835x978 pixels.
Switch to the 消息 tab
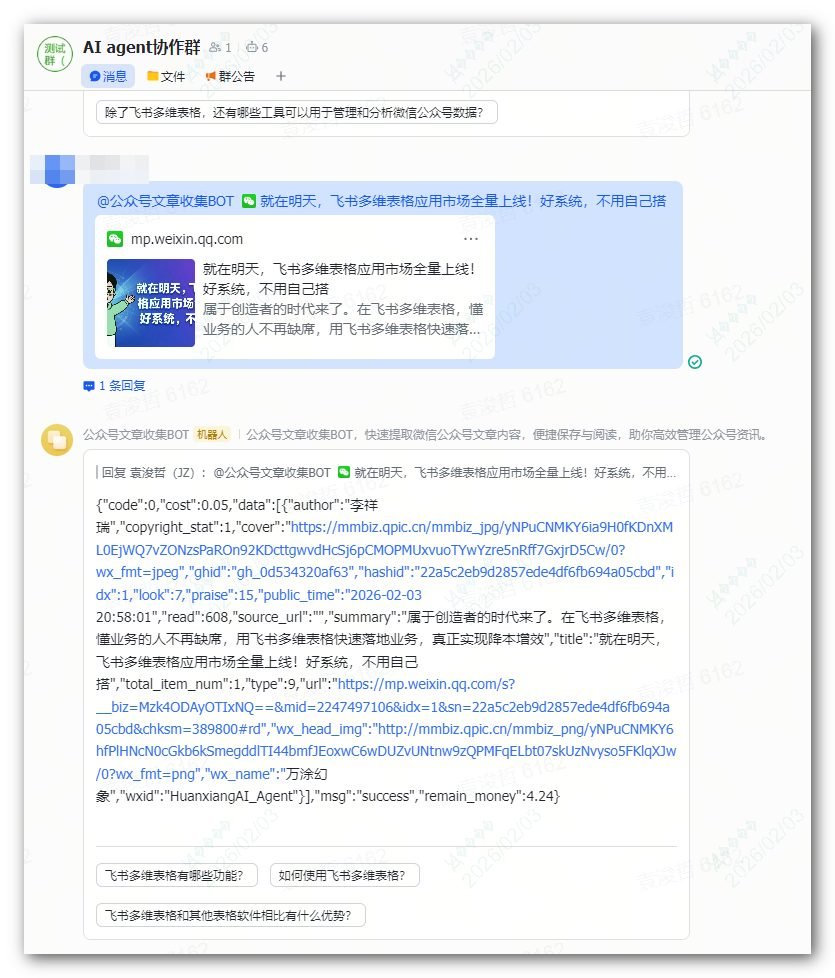[108, 76]
